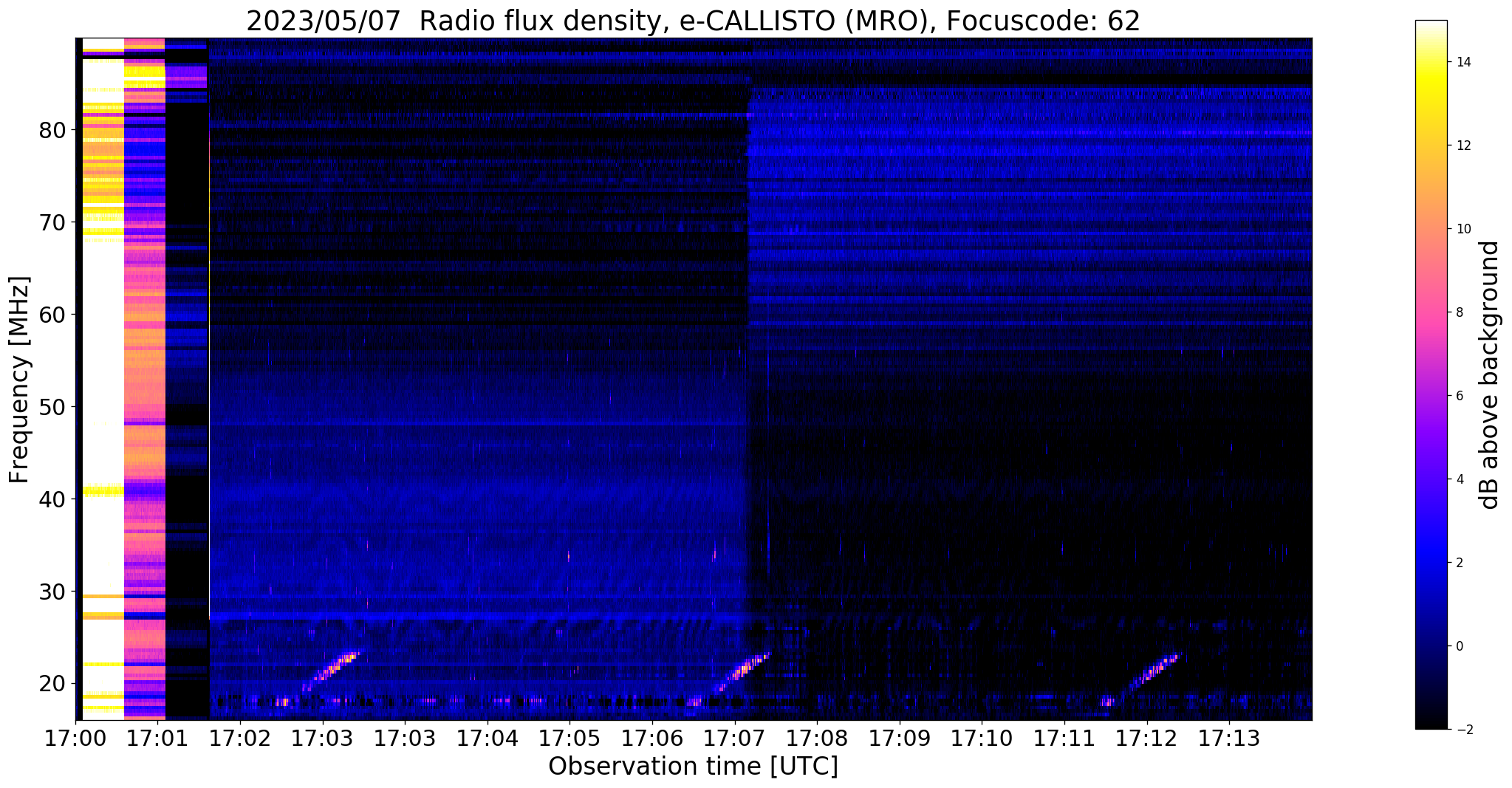1512x788 pixels.
Task: Click the 'Frequency [MHz]' y-axis label
Action: click(20, 380)
